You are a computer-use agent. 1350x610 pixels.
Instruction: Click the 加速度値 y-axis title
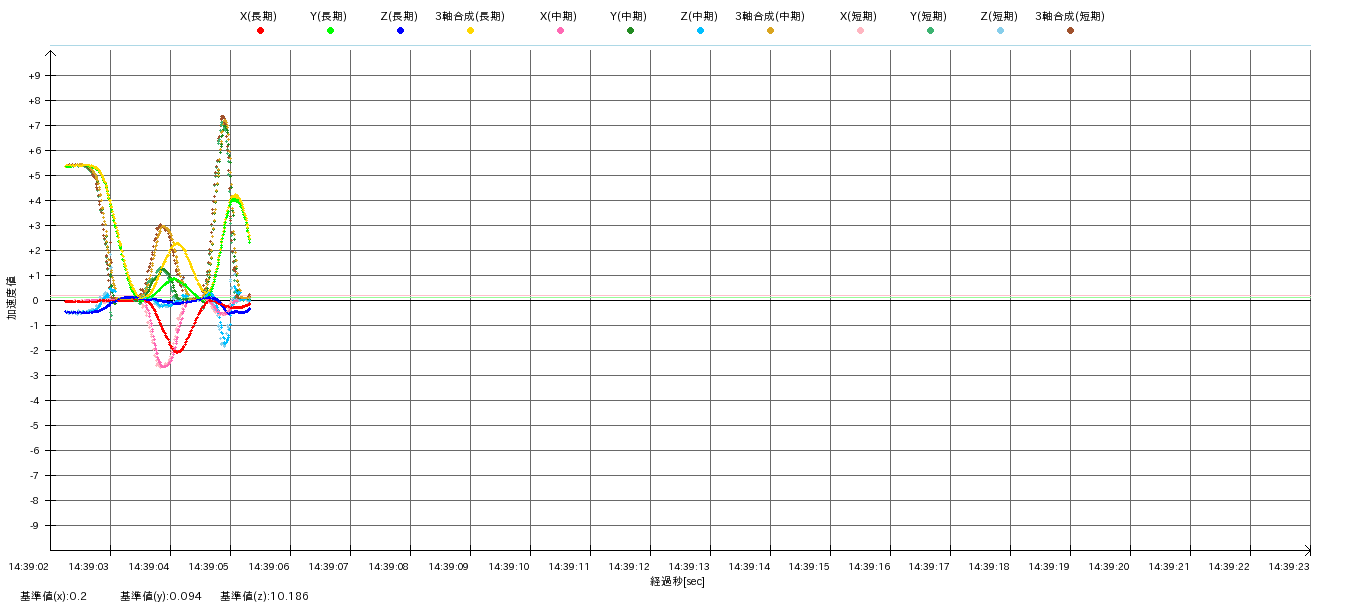12,298
